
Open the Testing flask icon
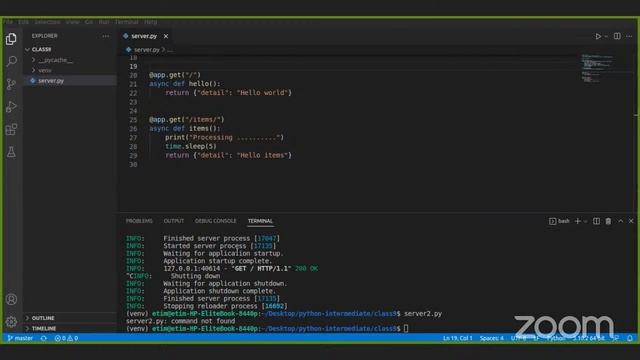coord(11,152)
